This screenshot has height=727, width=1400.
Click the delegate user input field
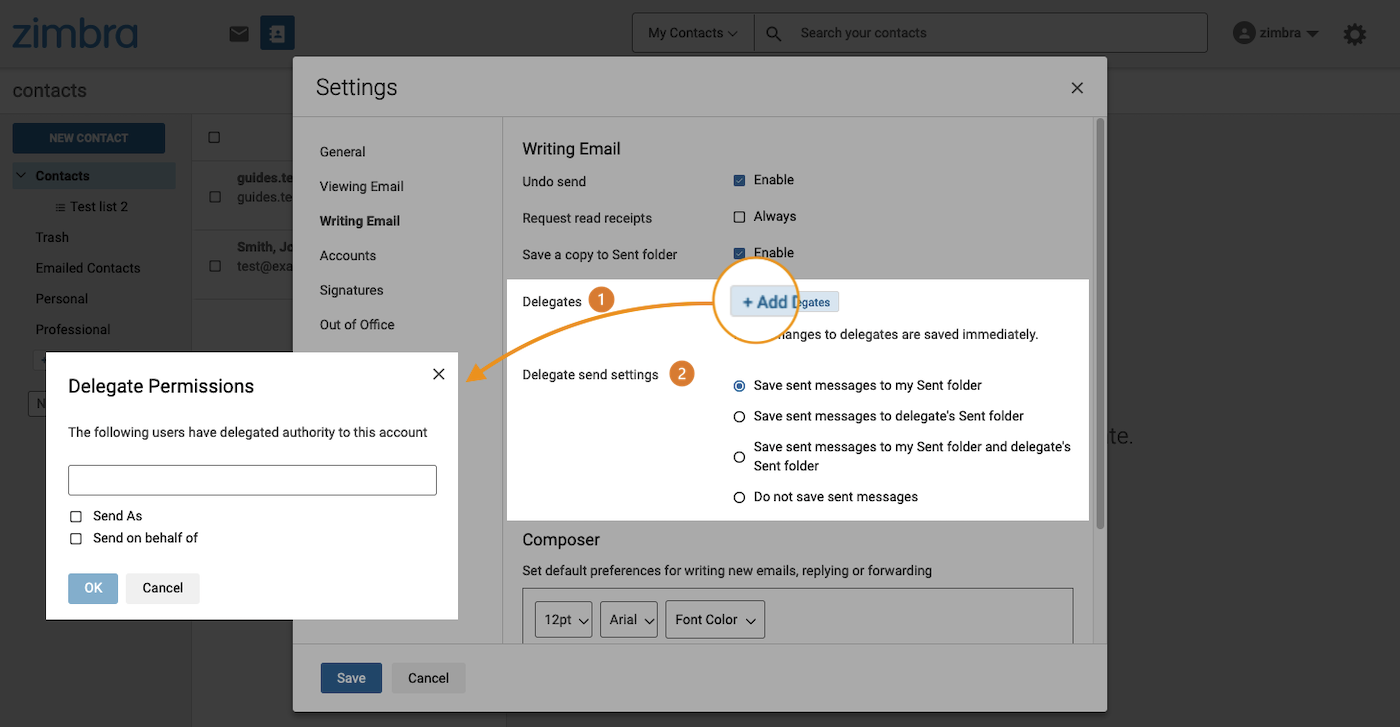(252, 480)
